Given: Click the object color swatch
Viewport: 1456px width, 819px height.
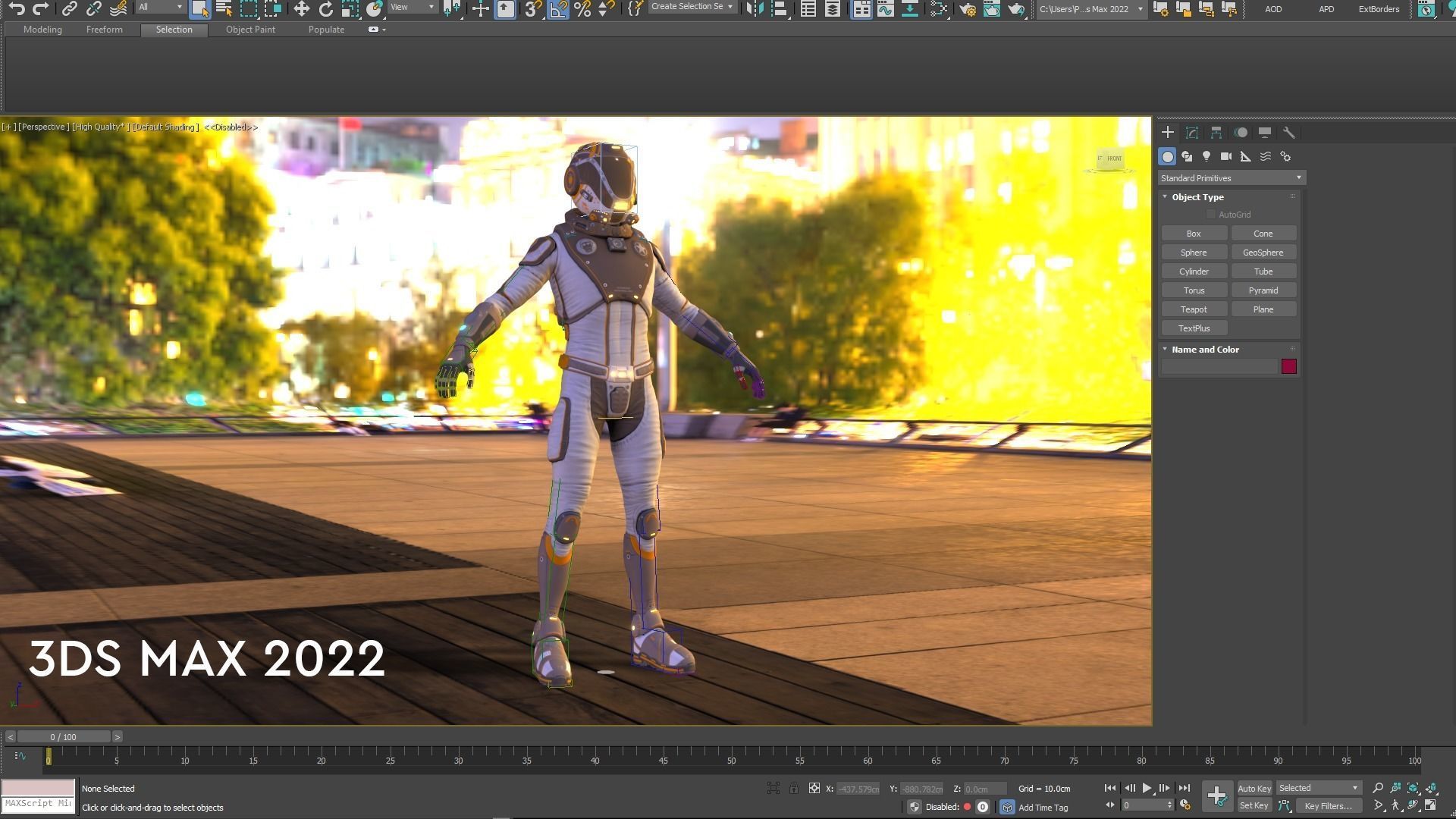Looking at the screenshot, I should pyautogui.click(x=1288, y=367).
